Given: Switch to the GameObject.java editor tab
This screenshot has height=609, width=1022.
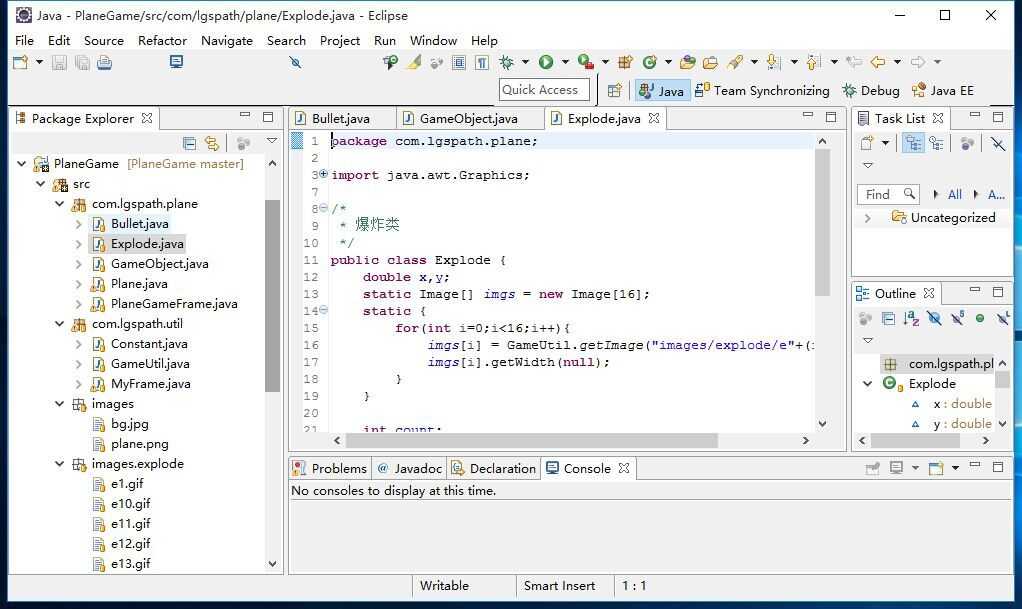Looking at the screenshot, I should (467, 118).
